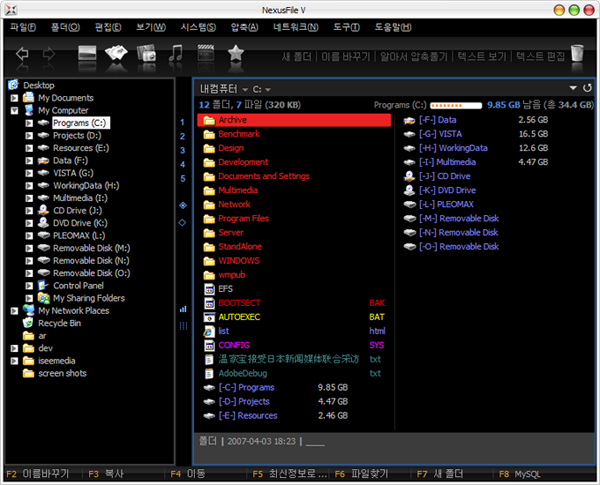Open the music note toolbar icon
The height and width of the screenshot is (485, 600).
[176, 53]
